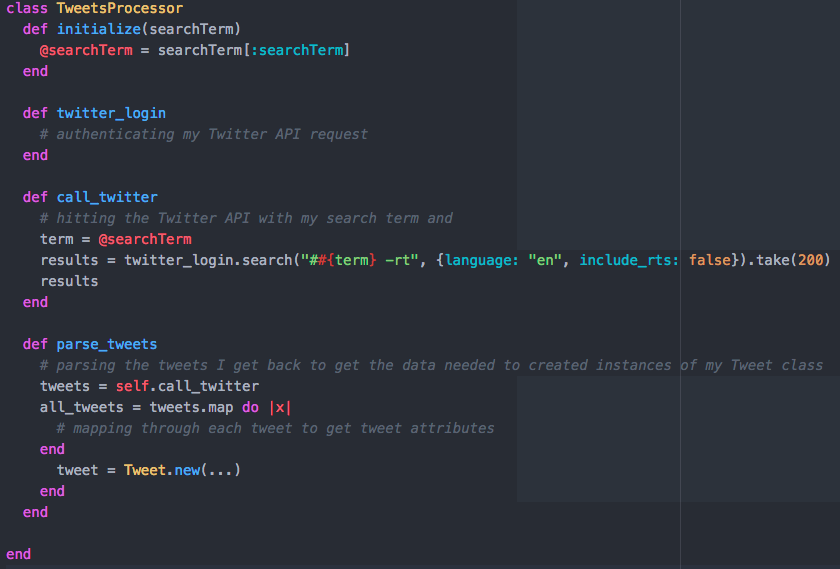The image size is (840, 569).
Task: Click the 'twitter_login' method definition name
Action: [111, 113]
